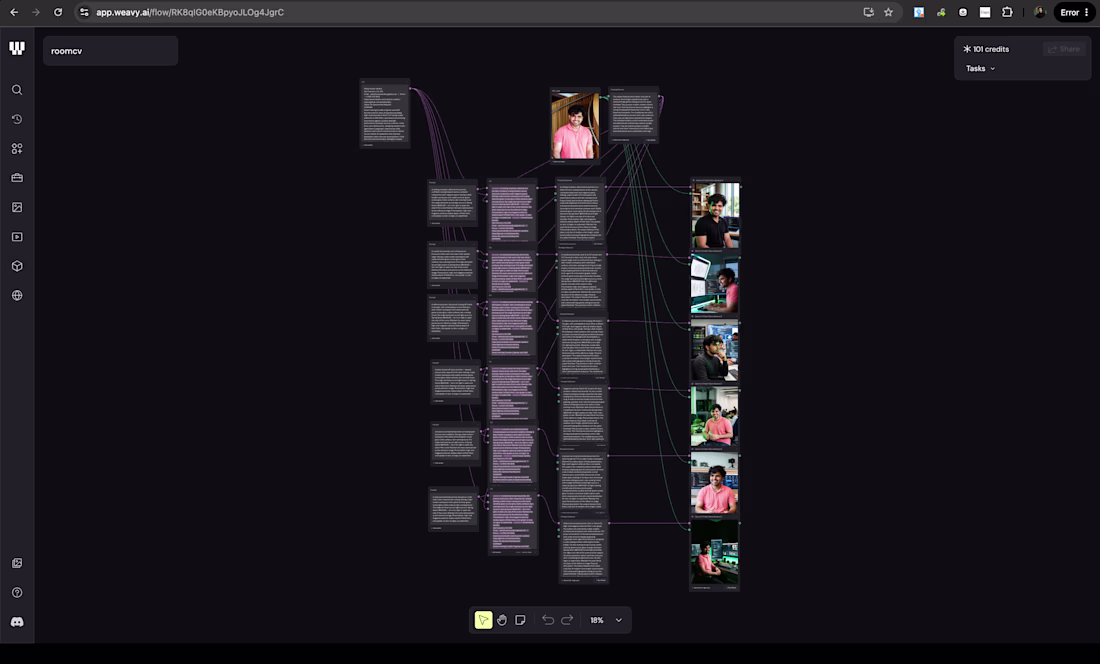
Task: Edit the roomcv flow name field
Action: point(110,50)
